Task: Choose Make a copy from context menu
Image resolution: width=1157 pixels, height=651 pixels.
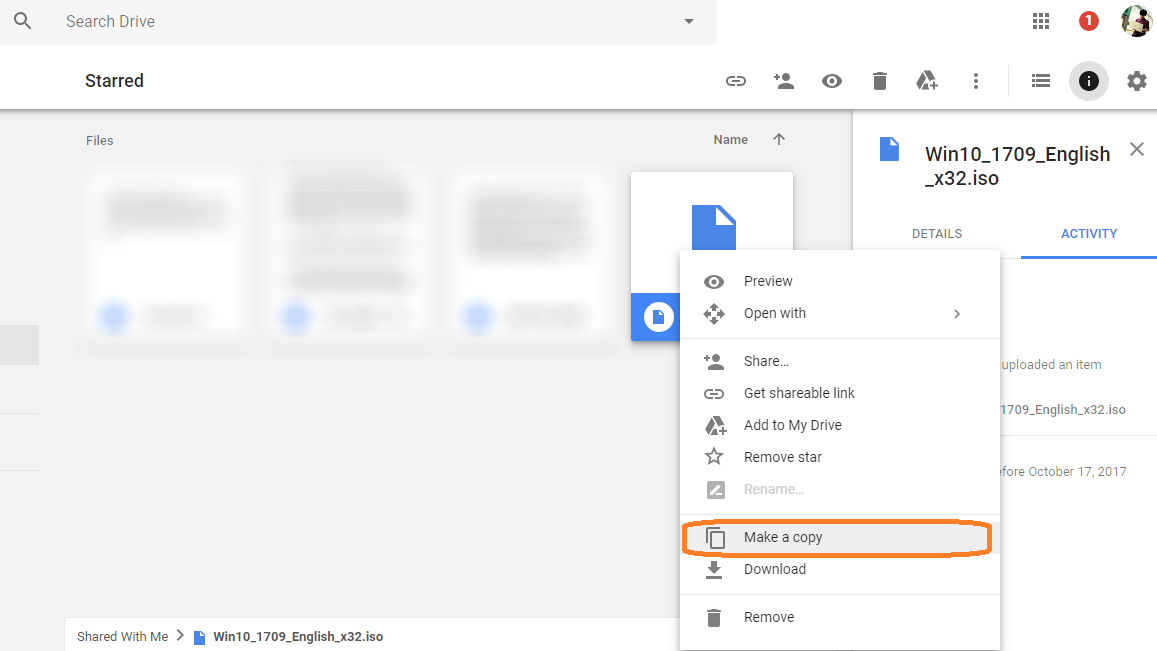Action: [x=782, y=537]
